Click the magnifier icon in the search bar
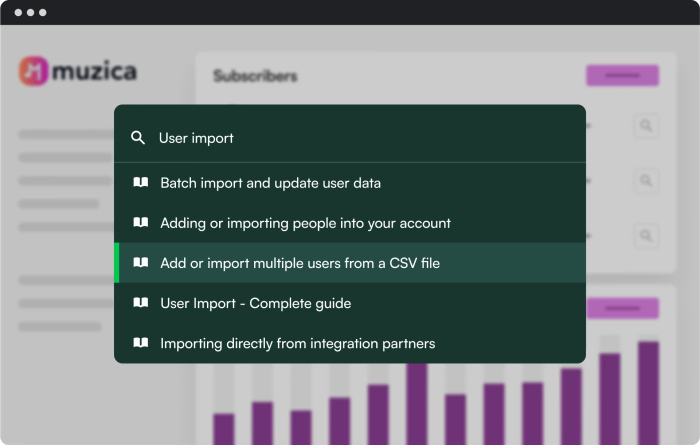The height and width of the screenshot is (445, 700). pyautogui.click(x=139, y=138)
